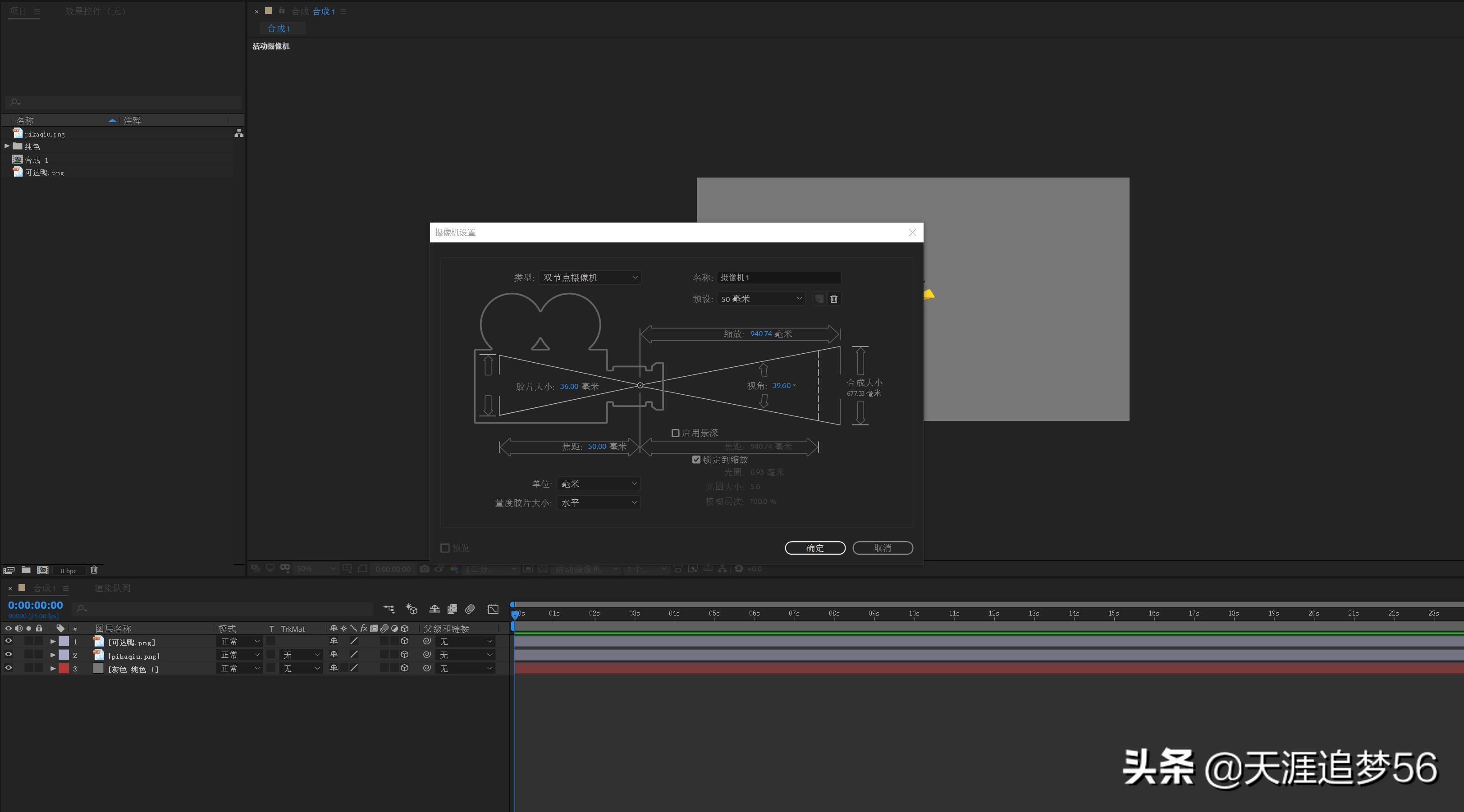Image resolution: width=1464 pixels, height=812 pixels.
Task: Open the 类型 camera type dropdown
Action: [590, 278]
